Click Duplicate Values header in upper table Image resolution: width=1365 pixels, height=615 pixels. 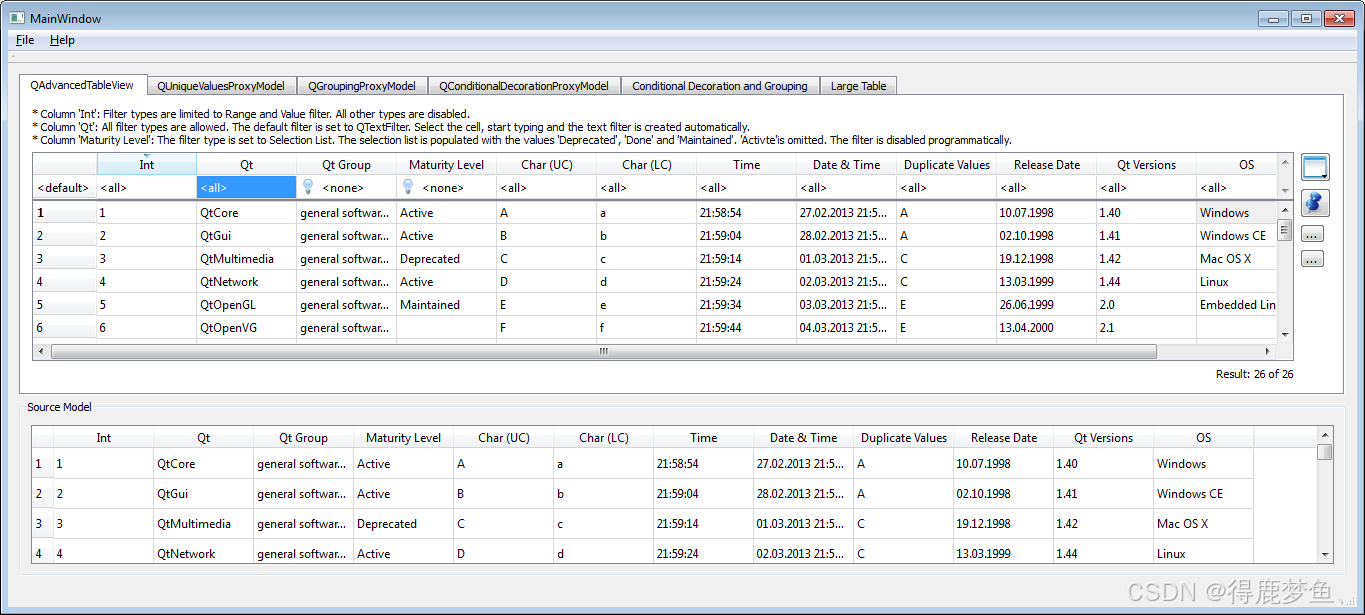(x=946, y=165)
